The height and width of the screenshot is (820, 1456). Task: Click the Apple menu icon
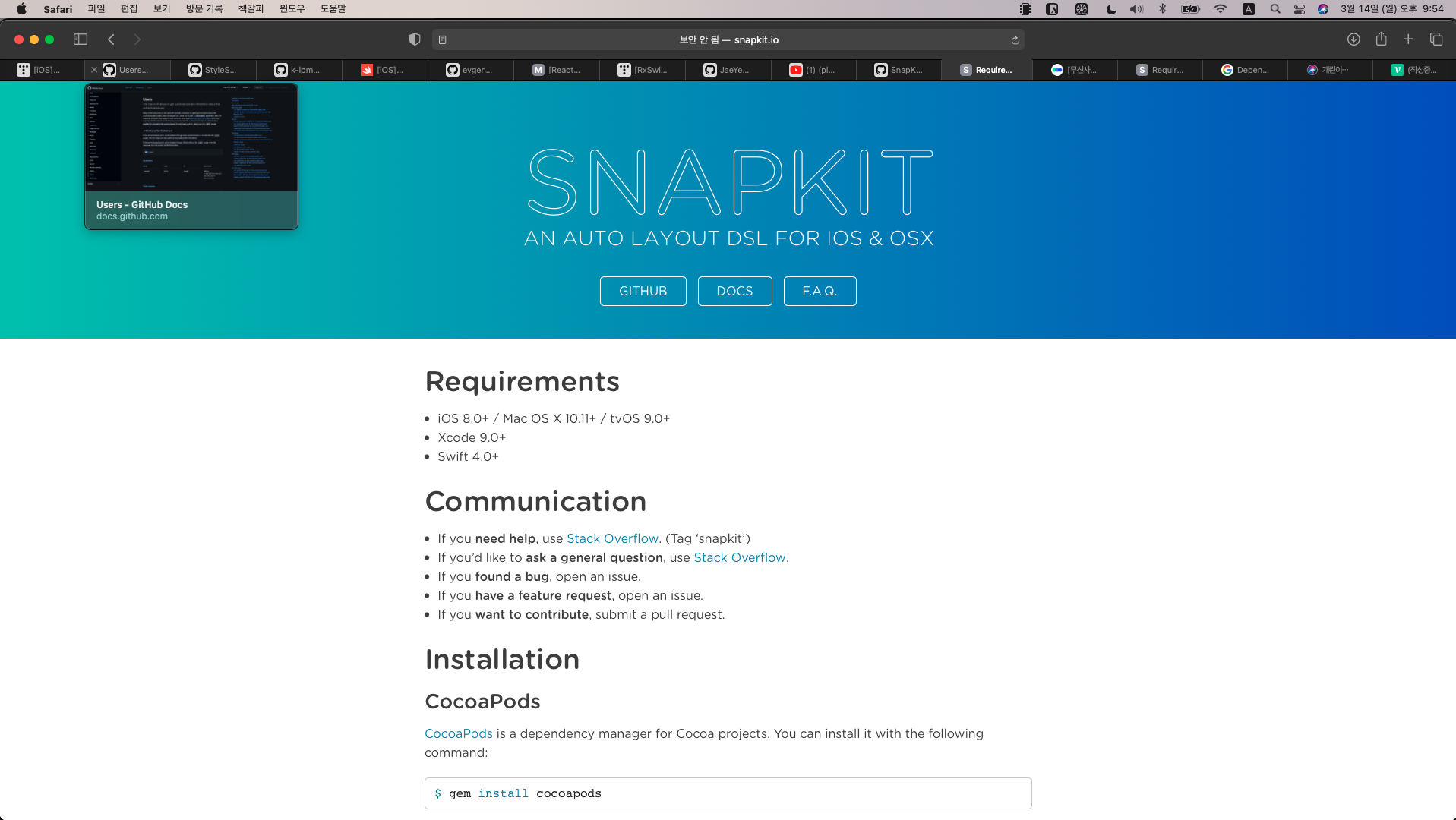[21, 8]
